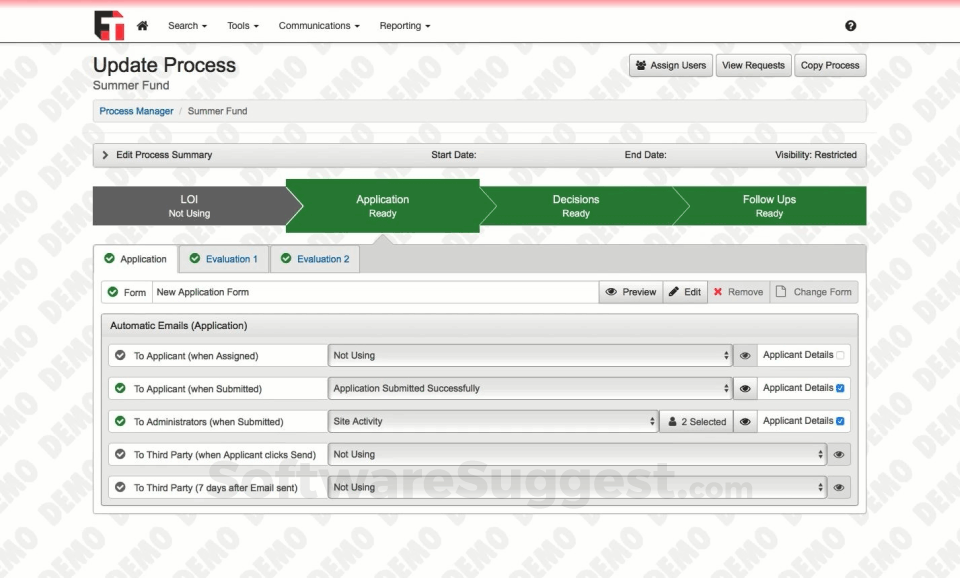Preview Third Party (when Applicant clicks Send) email

pos(839,454)
